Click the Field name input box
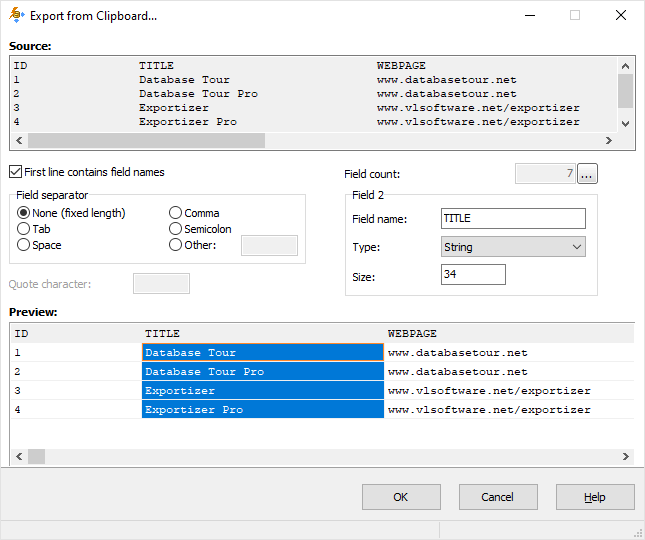Screen dimensions: 645x540 point(513,218)
